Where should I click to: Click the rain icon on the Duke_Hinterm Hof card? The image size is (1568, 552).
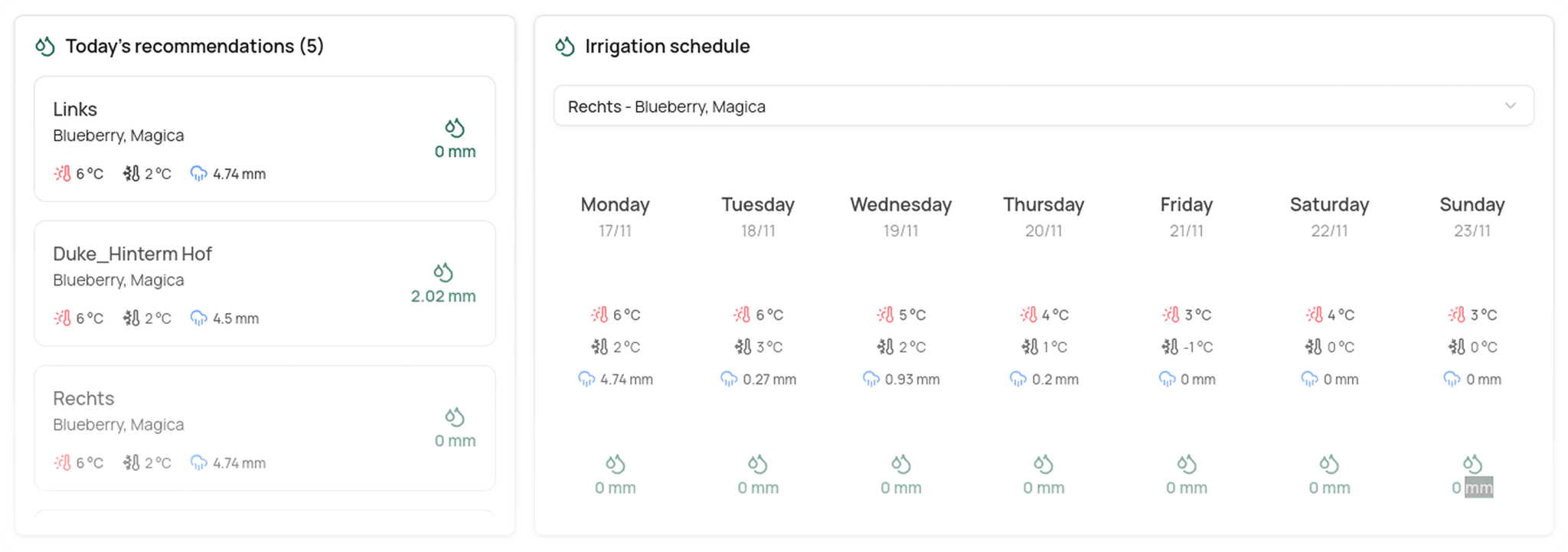(x=200, y=318)
